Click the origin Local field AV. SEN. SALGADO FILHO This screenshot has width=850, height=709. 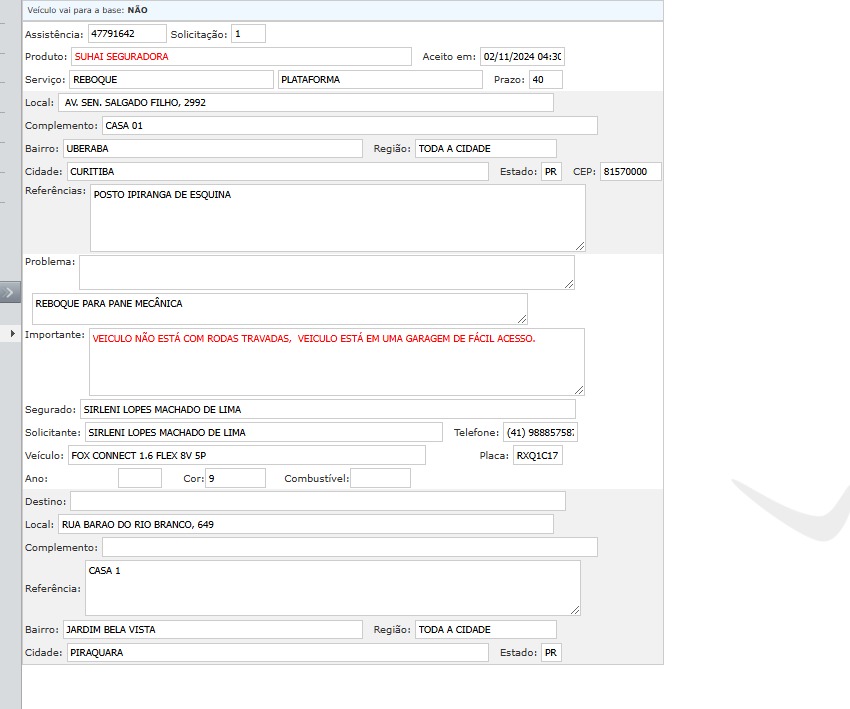306,102
